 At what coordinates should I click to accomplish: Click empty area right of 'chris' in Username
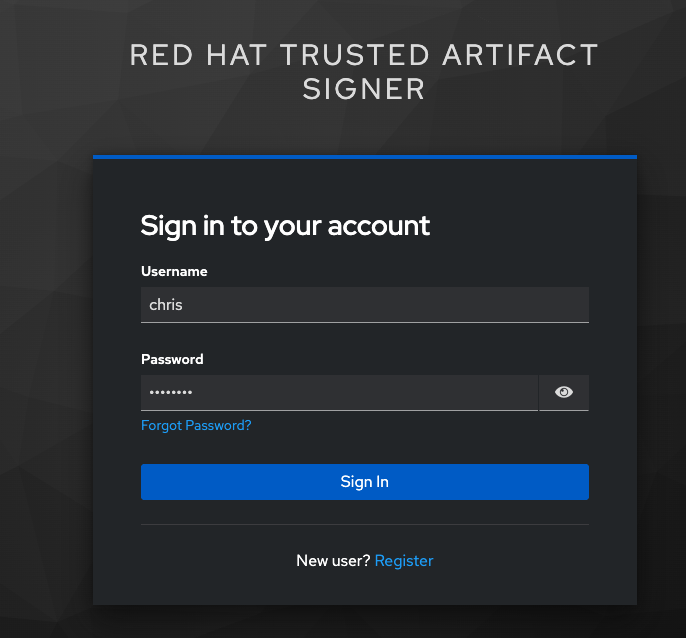tap(400, 305)
